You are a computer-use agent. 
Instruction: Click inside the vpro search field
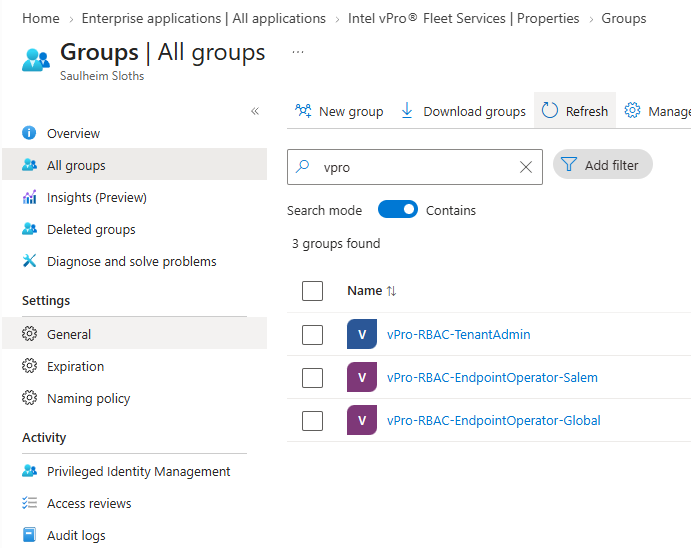(x=414, y=167)
